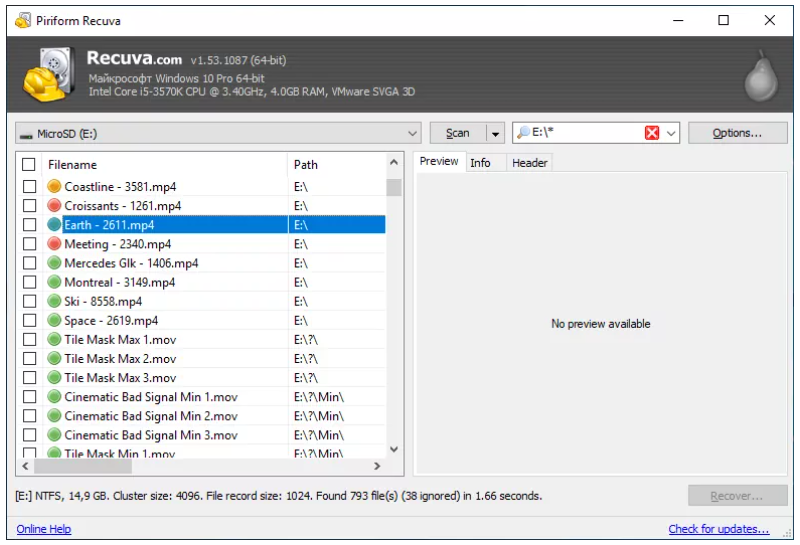Click the green dot for Tile Mask Max 1.mov
800x545 pixels.
54,339
